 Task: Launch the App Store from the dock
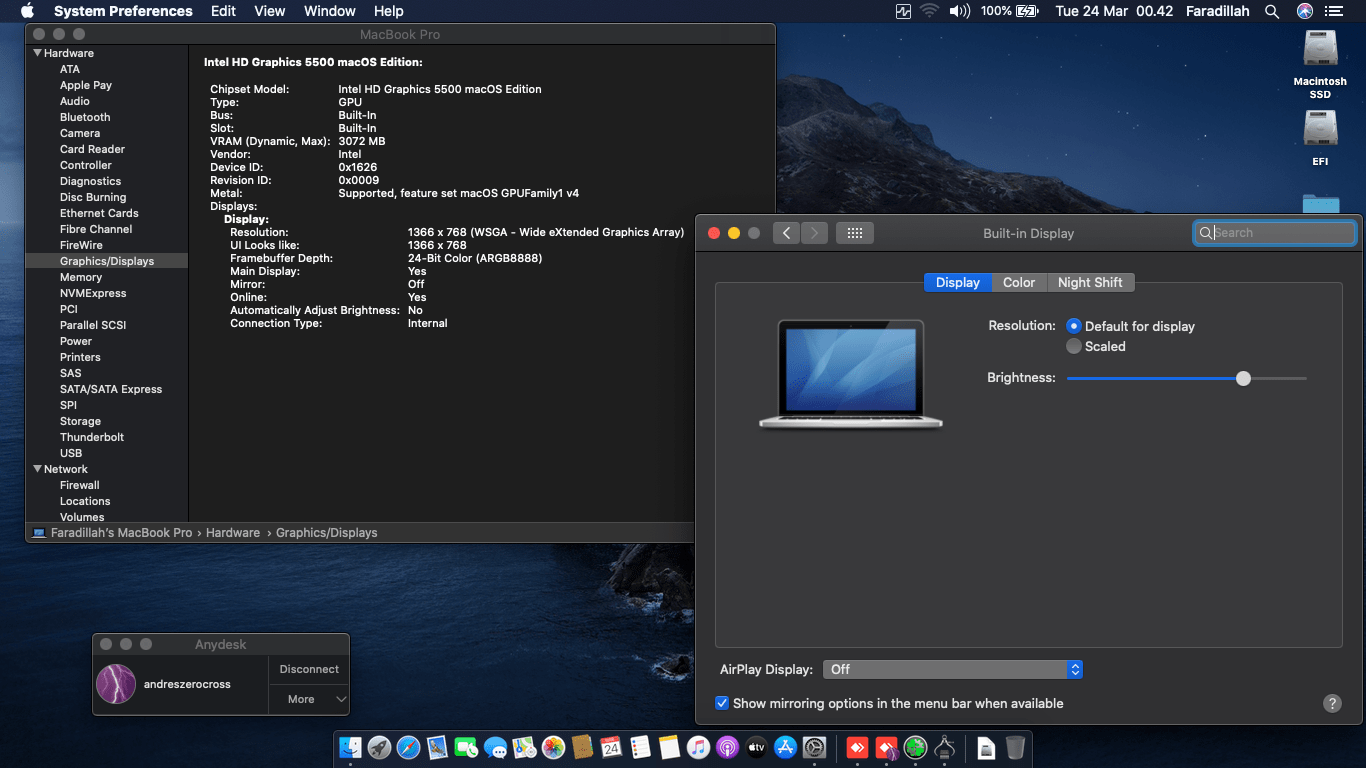pos(785,747)
